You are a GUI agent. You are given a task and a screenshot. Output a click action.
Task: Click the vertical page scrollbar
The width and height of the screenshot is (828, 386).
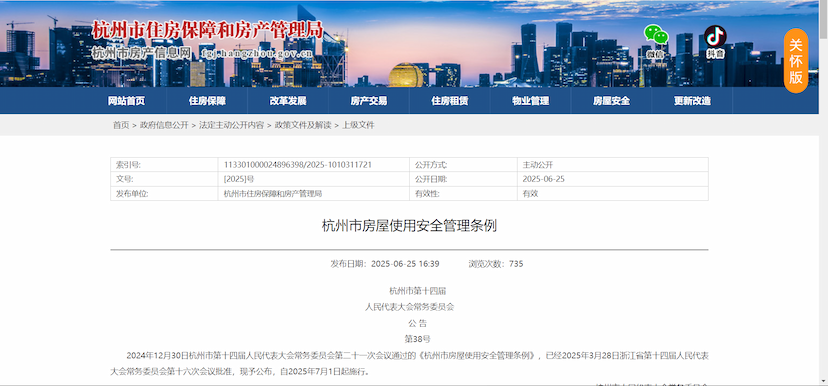[x=823, y=193]
